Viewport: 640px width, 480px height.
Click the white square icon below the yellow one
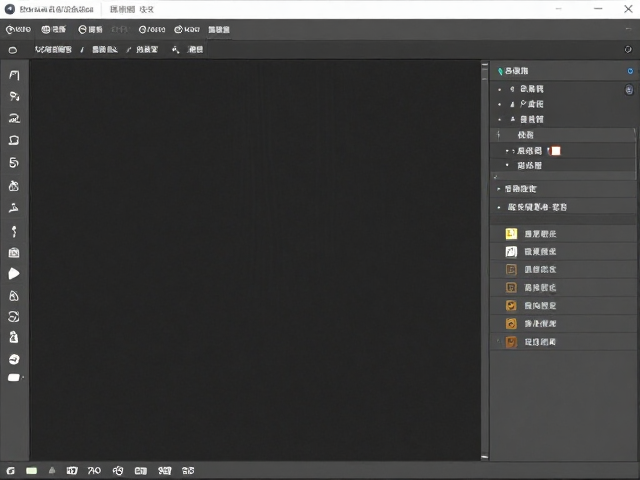511,251
